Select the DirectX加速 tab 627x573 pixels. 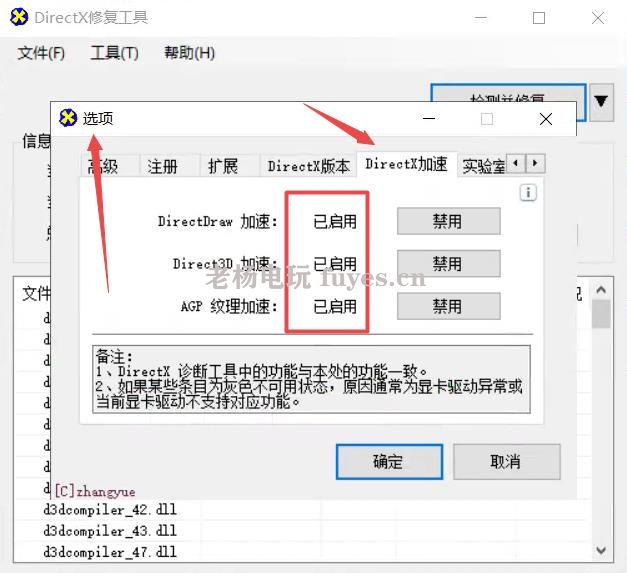coord(406,164)
